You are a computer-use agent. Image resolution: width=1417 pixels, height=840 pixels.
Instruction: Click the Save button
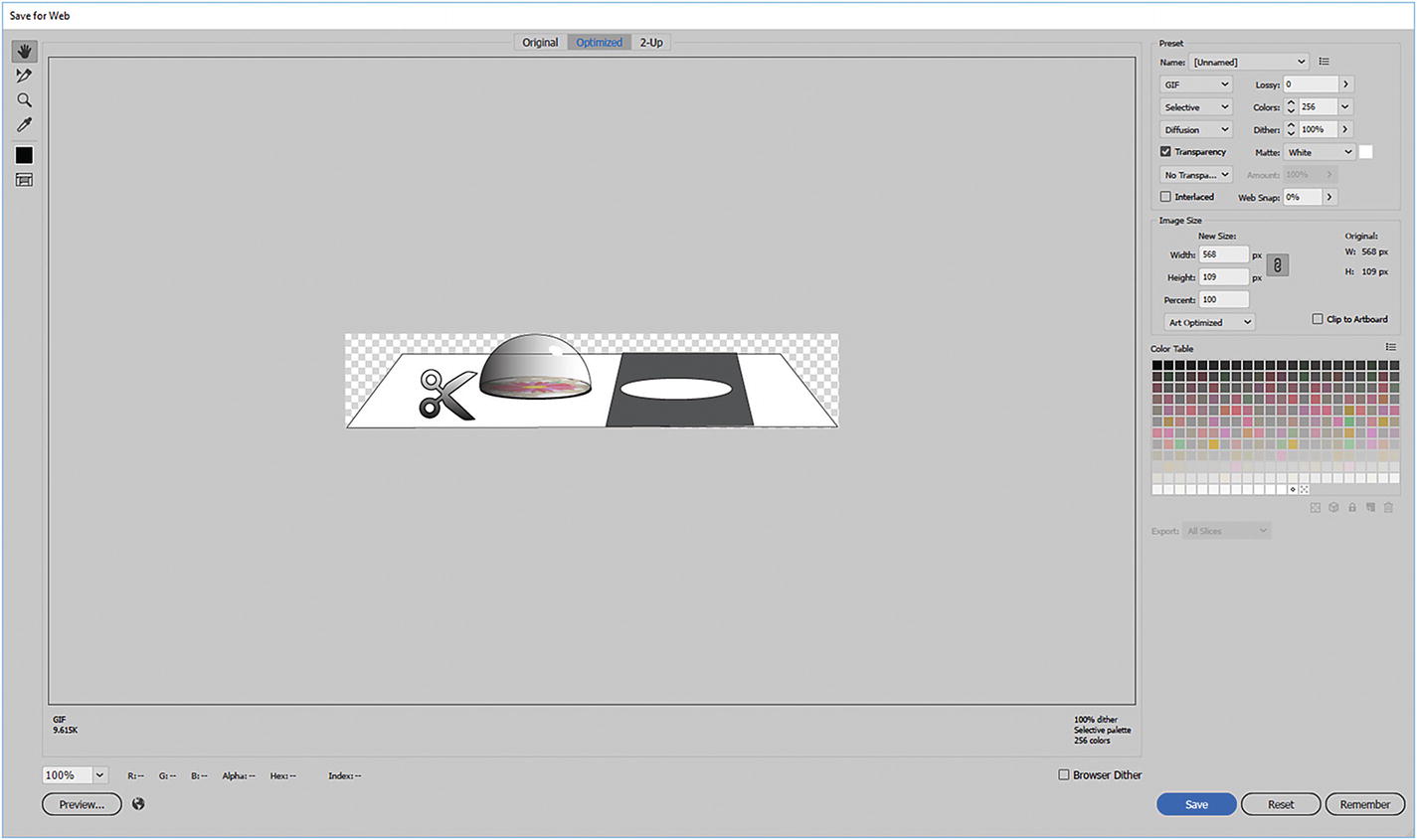pyautogui.click(x=1195, y=803)
